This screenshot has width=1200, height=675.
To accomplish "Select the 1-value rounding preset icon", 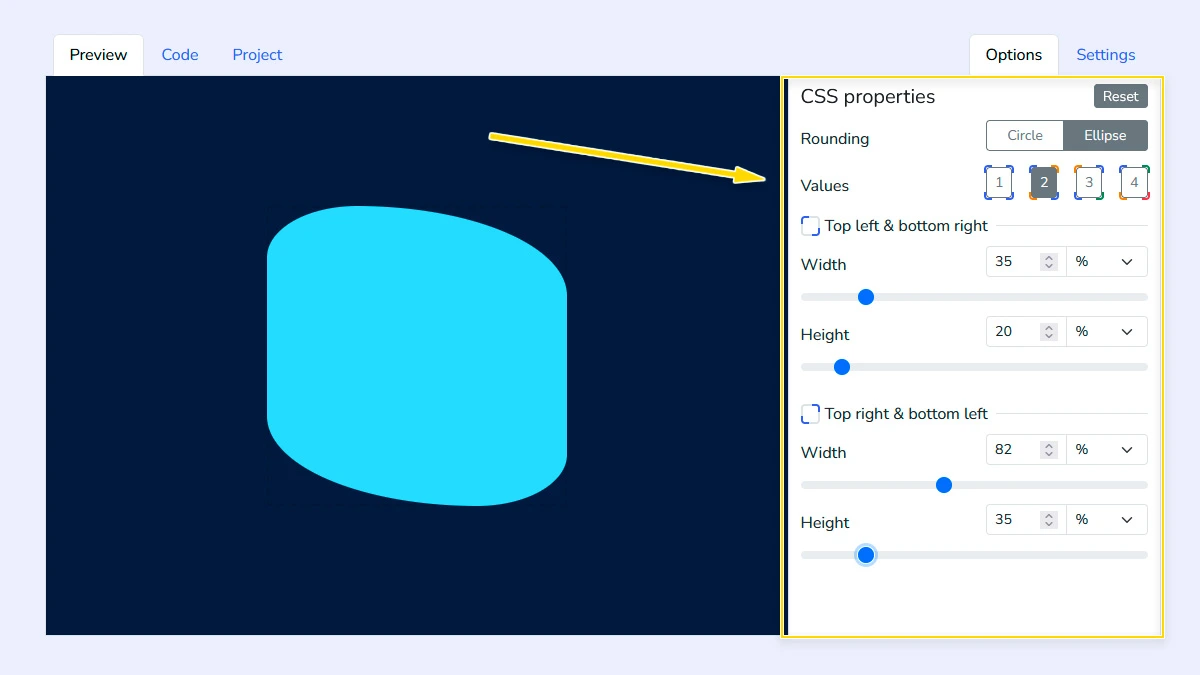I will click(x=998, y=182).
